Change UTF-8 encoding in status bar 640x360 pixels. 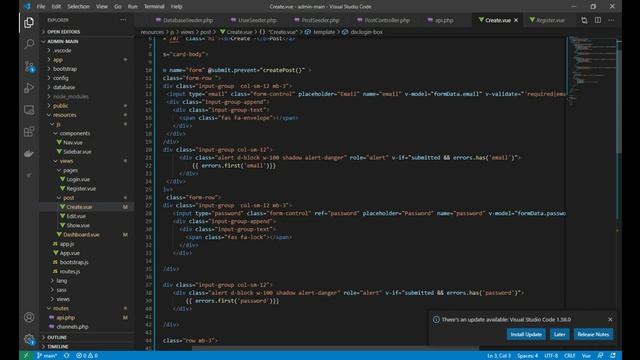(551, 356)
